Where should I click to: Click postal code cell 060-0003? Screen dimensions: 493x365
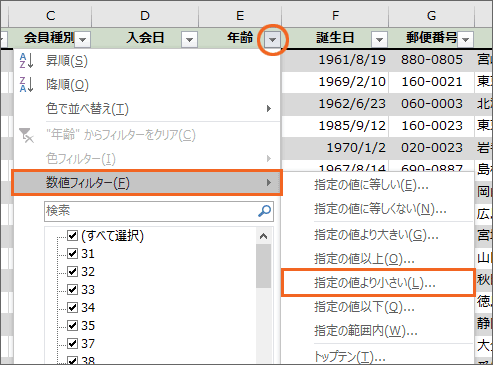[431, 104]
